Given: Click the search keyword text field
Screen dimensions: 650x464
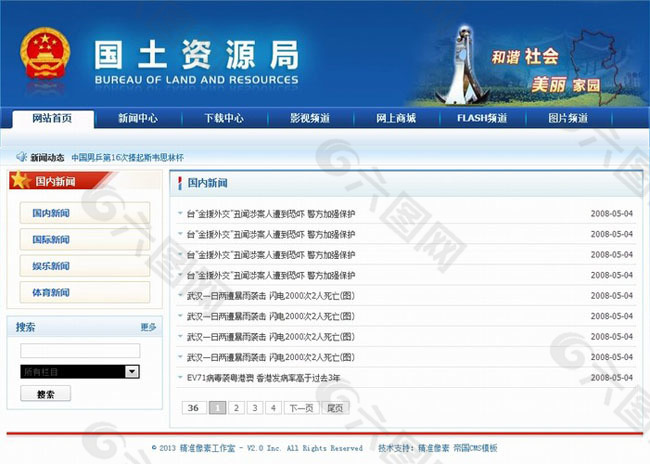Looking at the screenshot, I should point(80,350).
